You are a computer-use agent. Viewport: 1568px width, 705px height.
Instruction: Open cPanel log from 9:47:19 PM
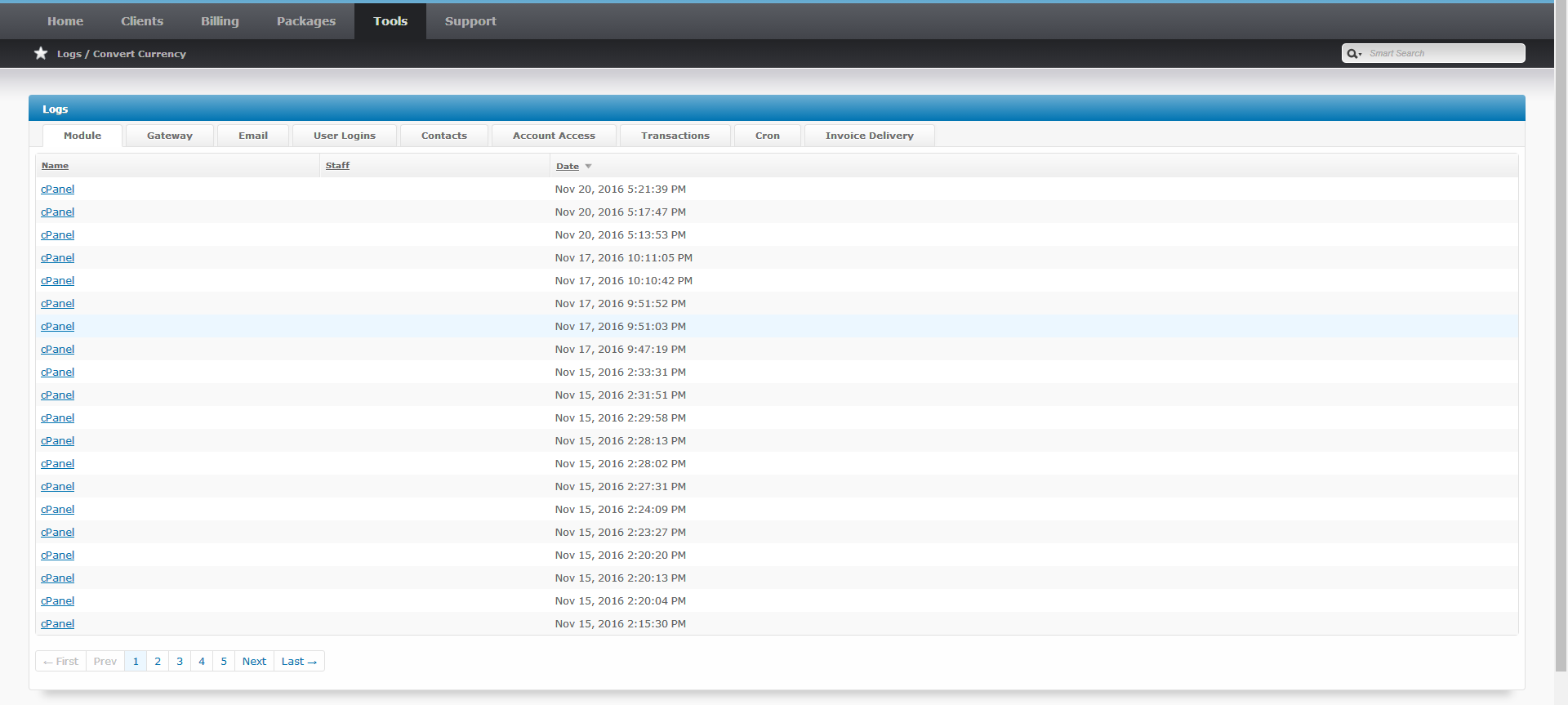pyautogui.click(x=57, y=350)
